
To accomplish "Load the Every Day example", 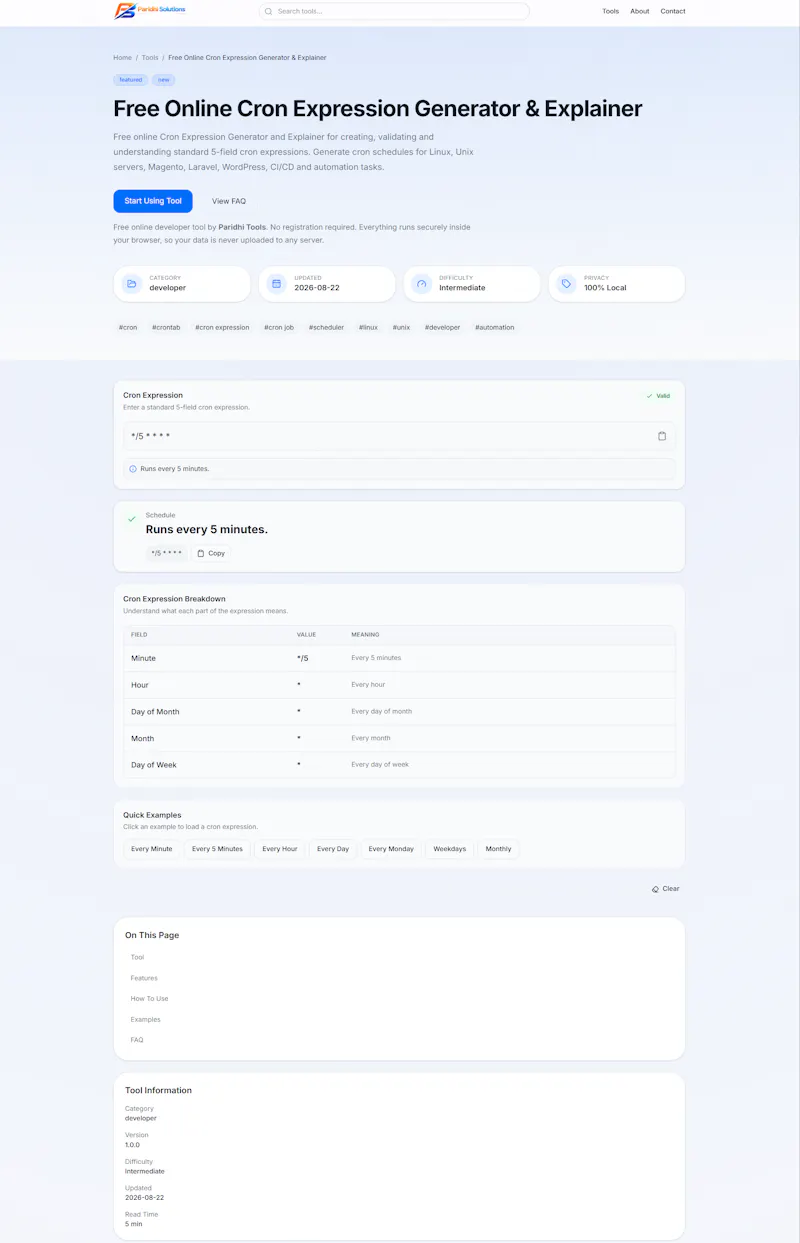I will coord(333,849).
